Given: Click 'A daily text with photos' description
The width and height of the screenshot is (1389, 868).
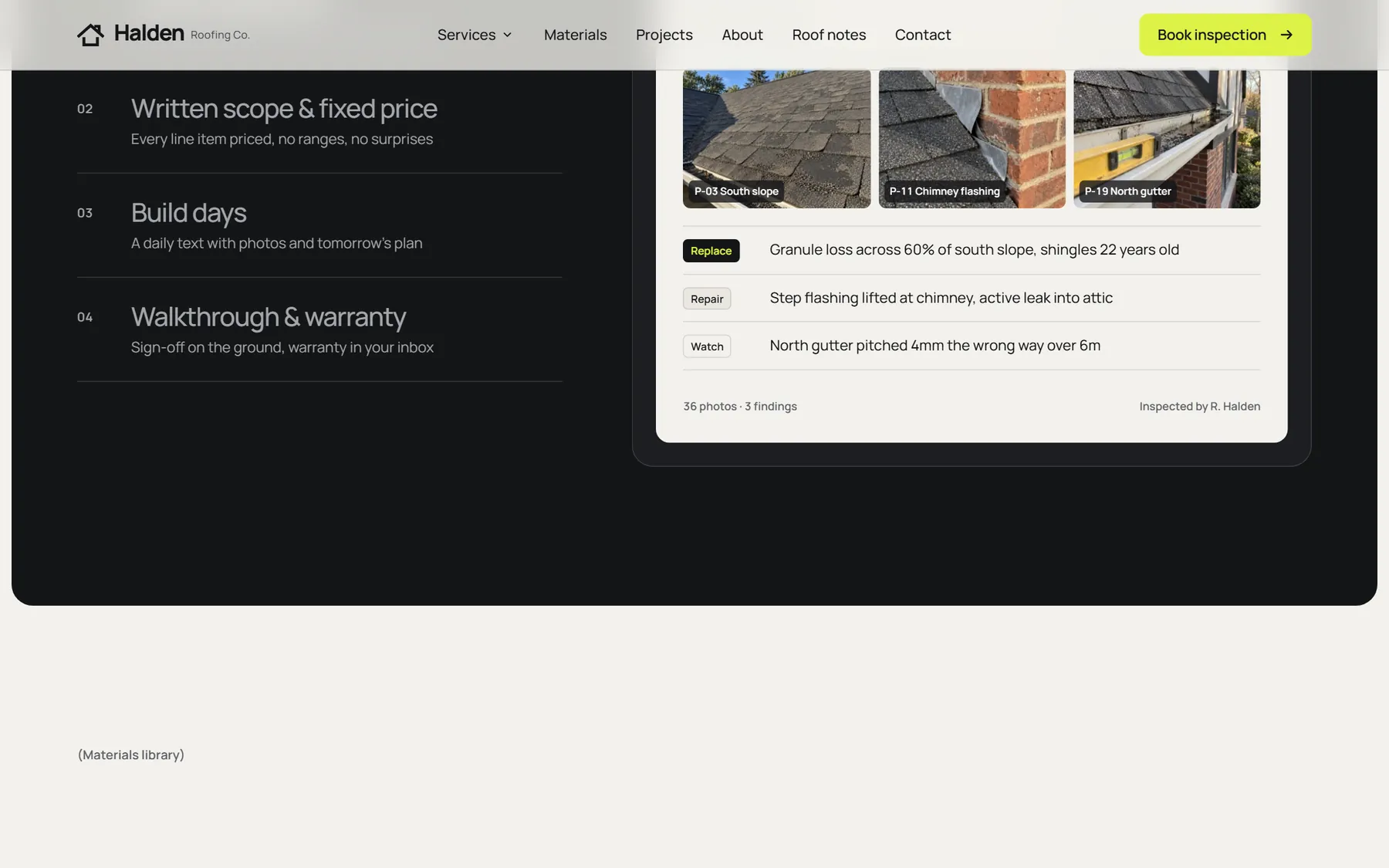Looking at the screenshot, I should [x=276, y=243].
